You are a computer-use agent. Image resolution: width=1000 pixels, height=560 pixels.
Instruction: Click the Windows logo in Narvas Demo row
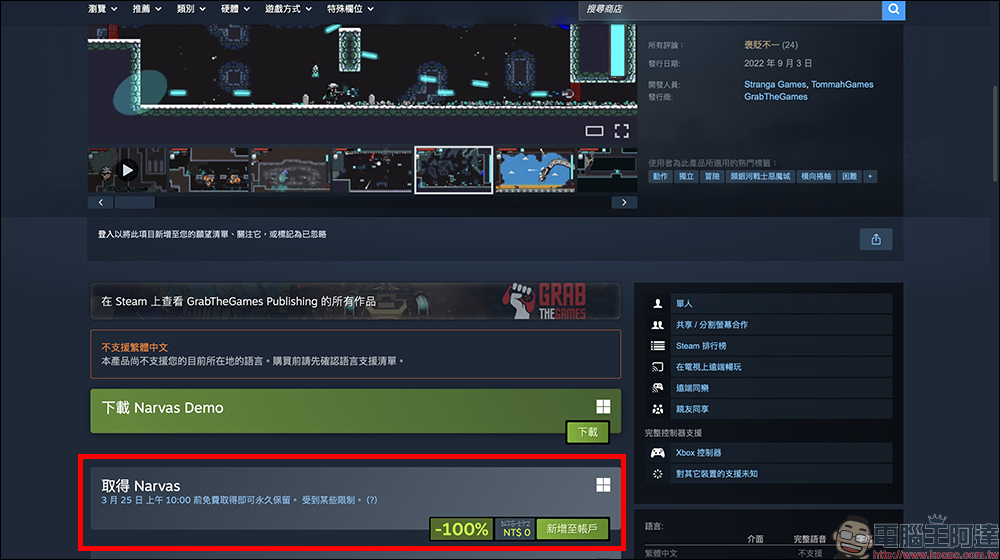(x=603, y=406)
